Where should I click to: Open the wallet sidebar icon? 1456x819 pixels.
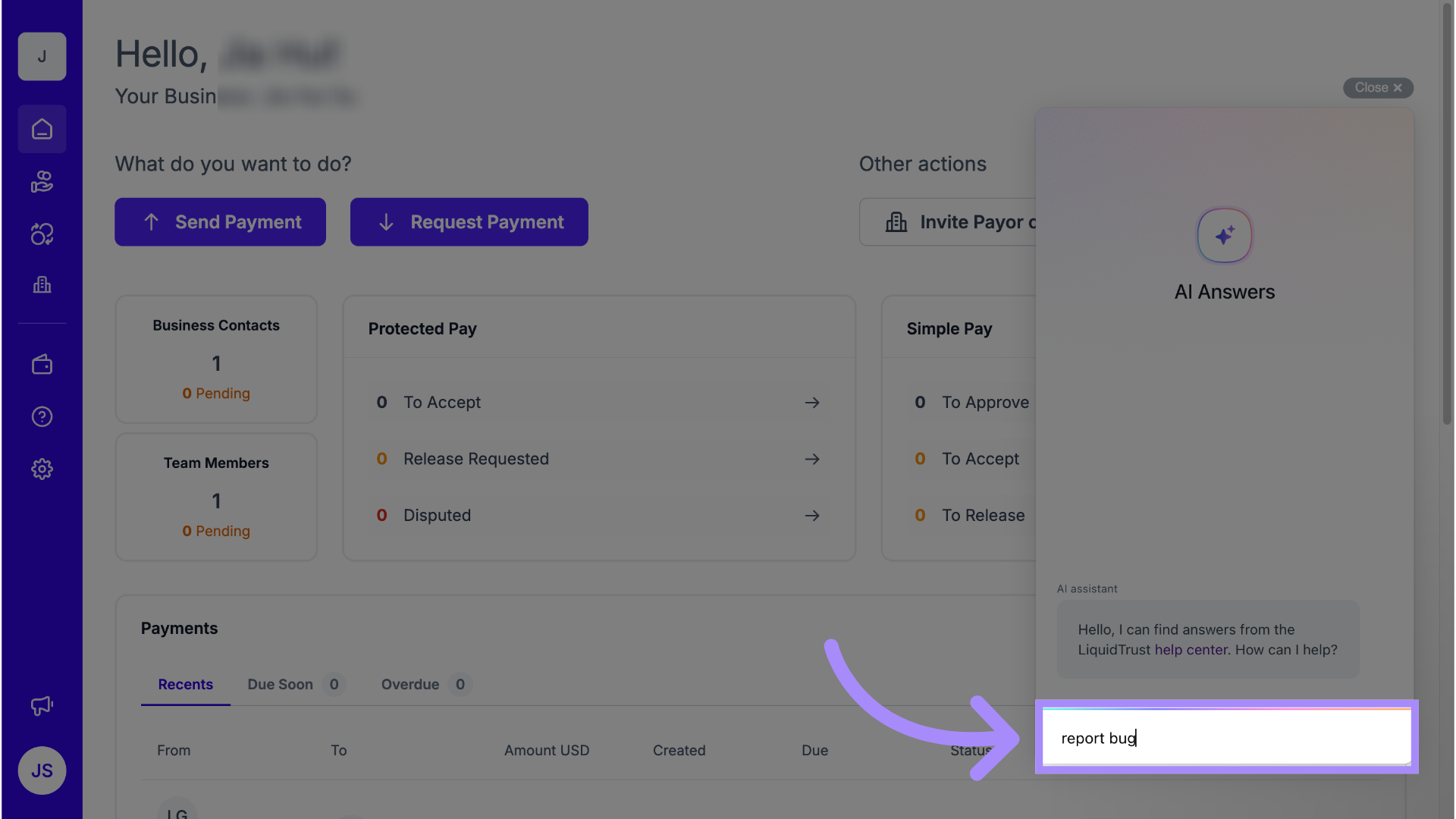tap(42, 365)
